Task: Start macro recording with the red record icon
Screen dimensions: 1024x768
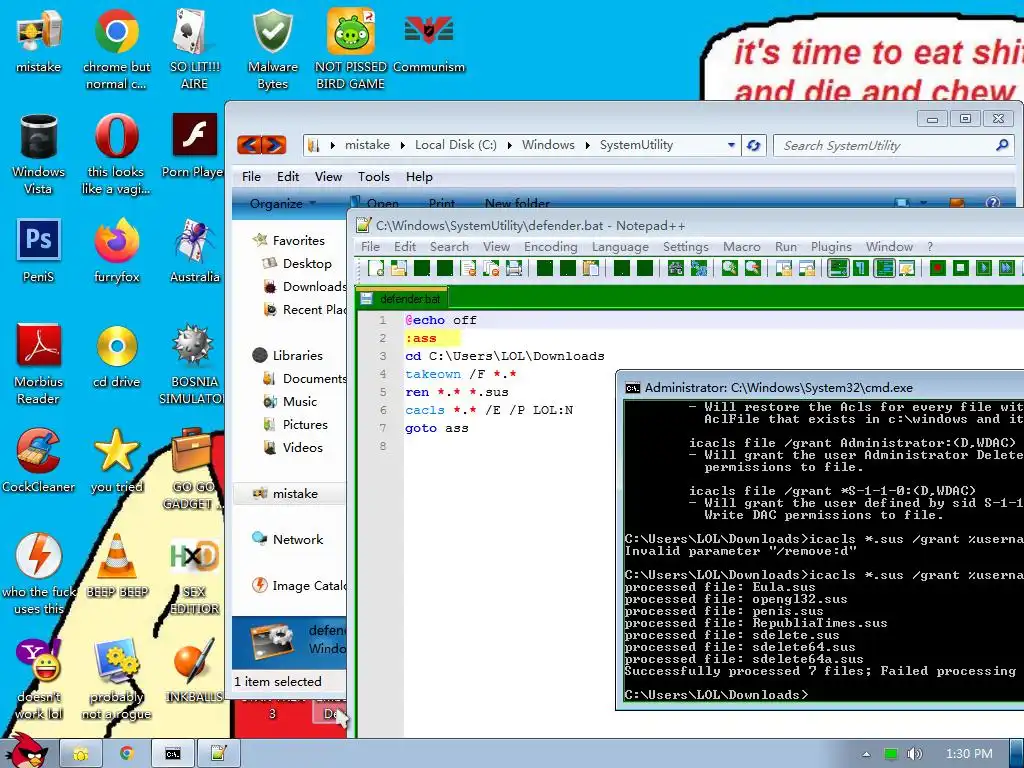Action: (x=938, y=268)
